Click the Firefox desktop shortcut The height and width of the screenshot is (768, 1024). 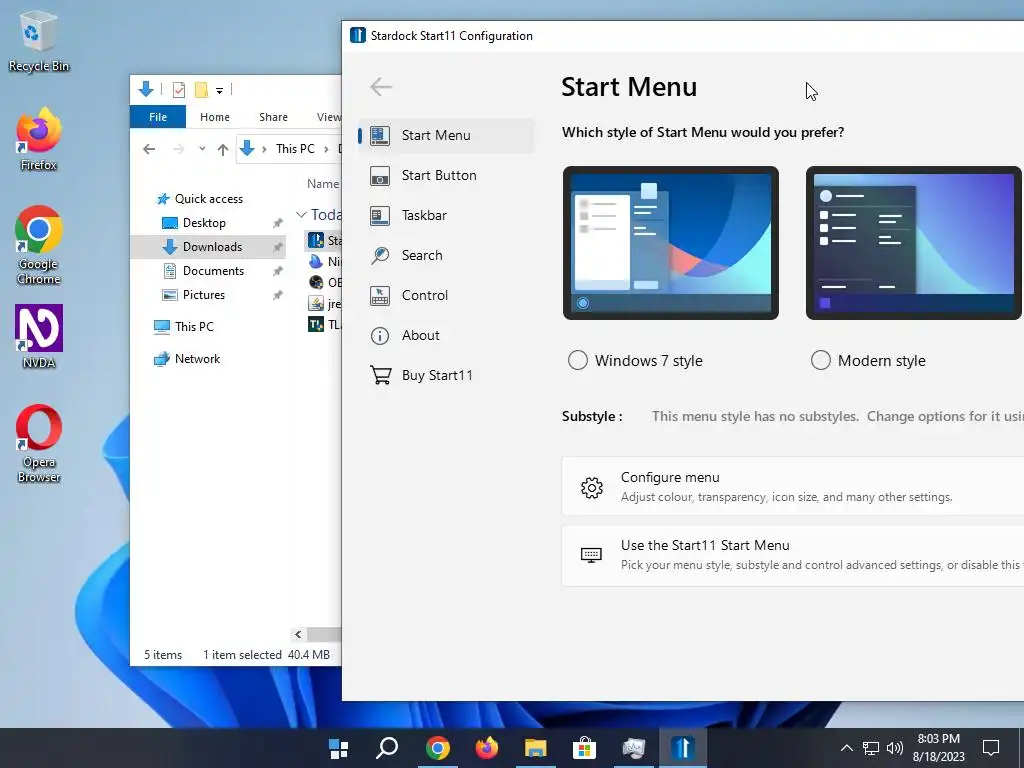(x=38, y=139)
